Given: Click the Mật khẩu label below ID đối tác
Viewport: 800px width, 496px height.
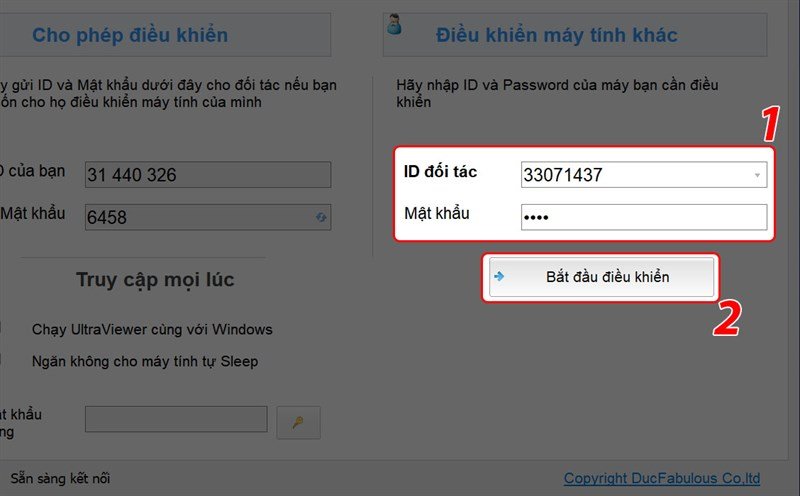Looking at the screenshot, I should pyautogui.click(x=437, y=213).
